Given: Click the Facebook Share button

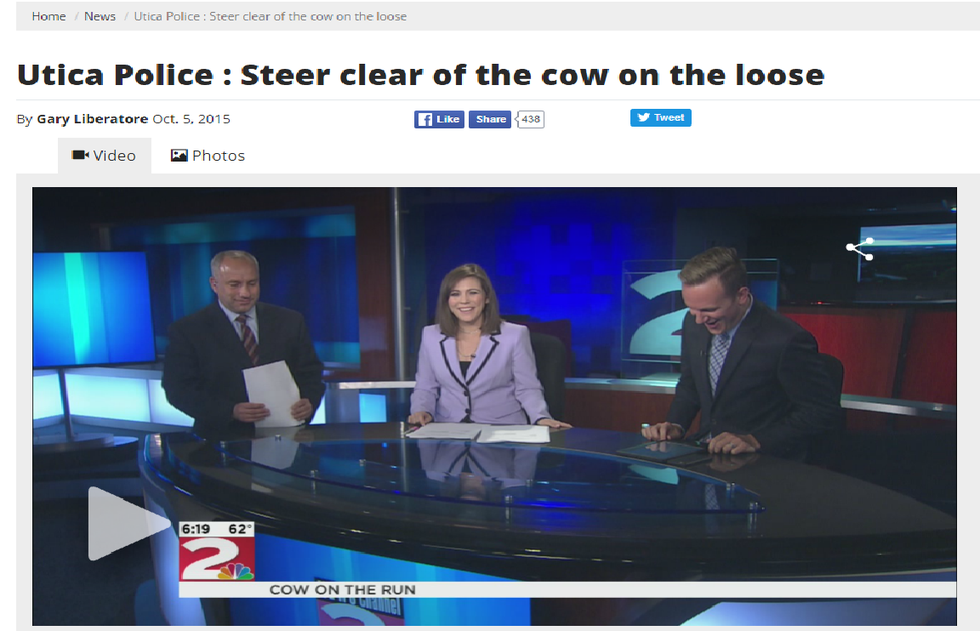Looking at the screenshot, I should click(x=490, y=119).
